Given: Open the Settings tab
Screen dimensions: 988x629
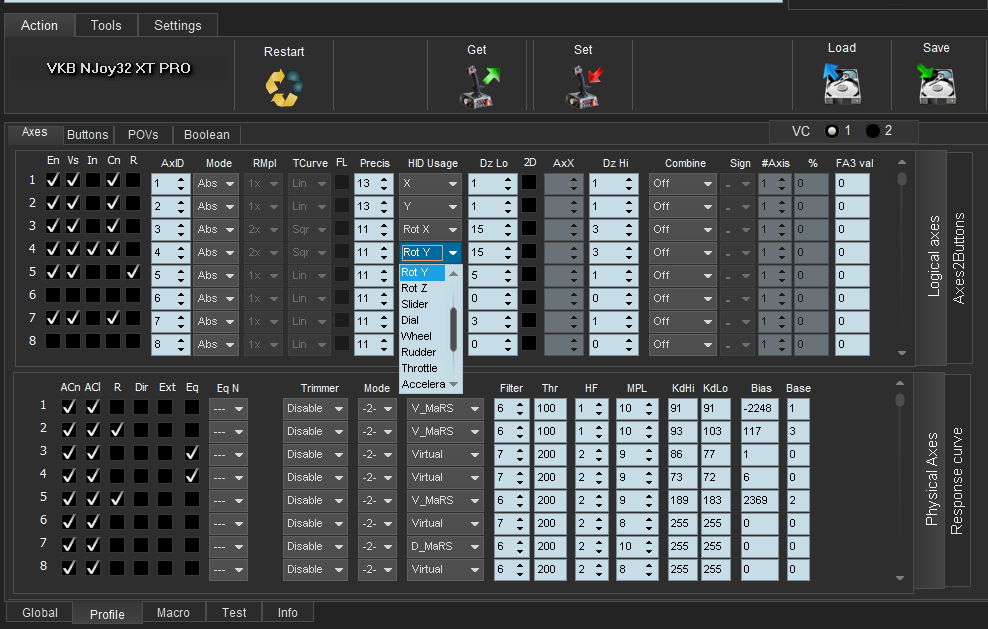Looking at the screenshot, I should tap(178, 25).
